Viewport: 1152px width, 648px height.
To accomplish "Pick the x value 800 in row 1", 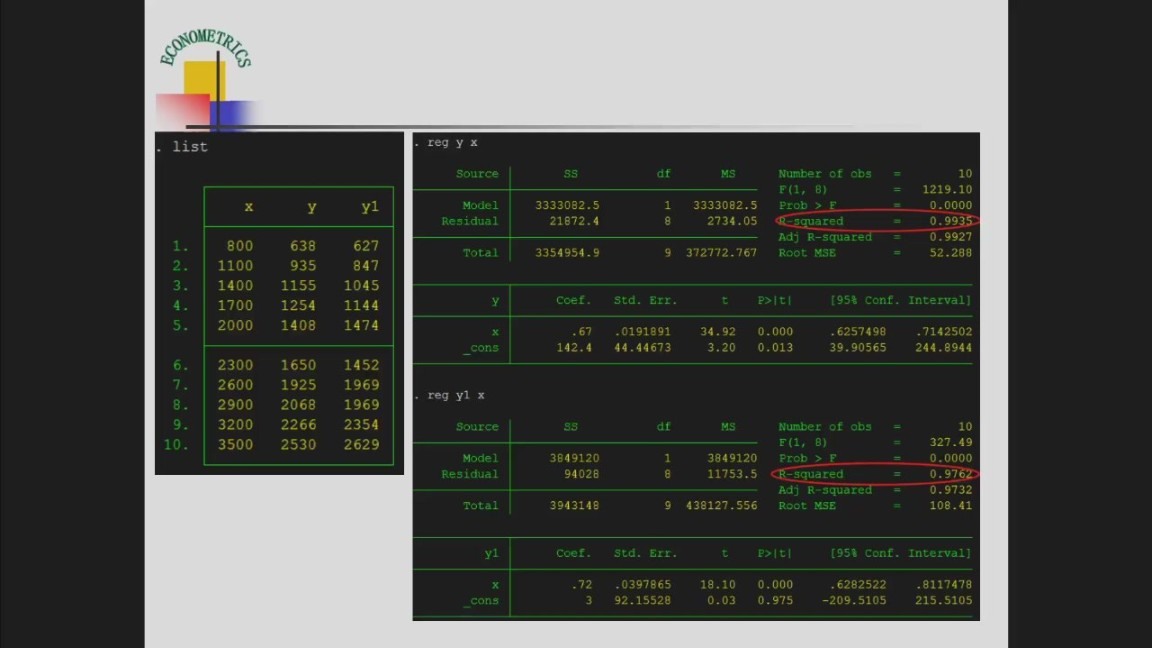I will (240, 246).
